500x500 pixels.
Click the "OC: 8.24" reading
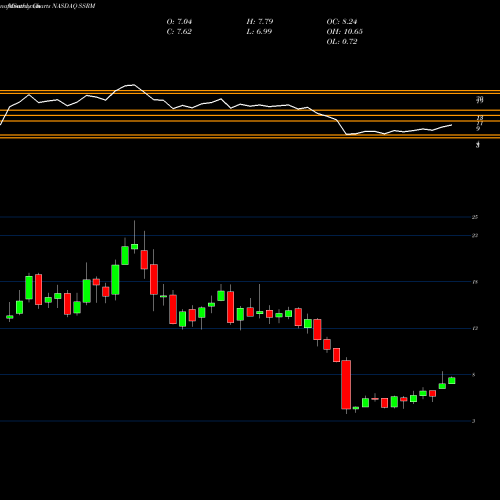342,22
